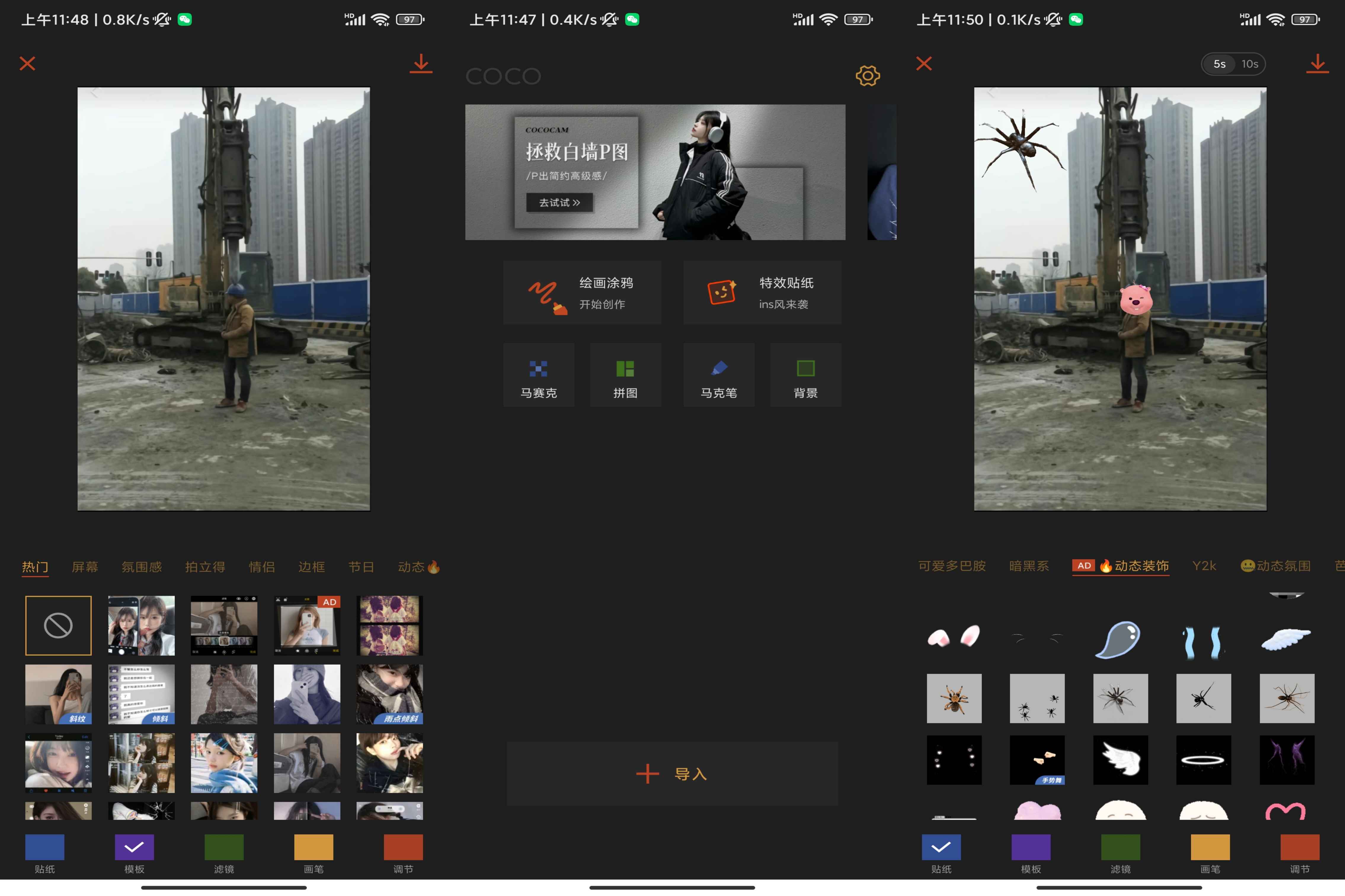Select the 雨点倾斜 template thumbnail
1345x896 pixels.
point(389,694)
